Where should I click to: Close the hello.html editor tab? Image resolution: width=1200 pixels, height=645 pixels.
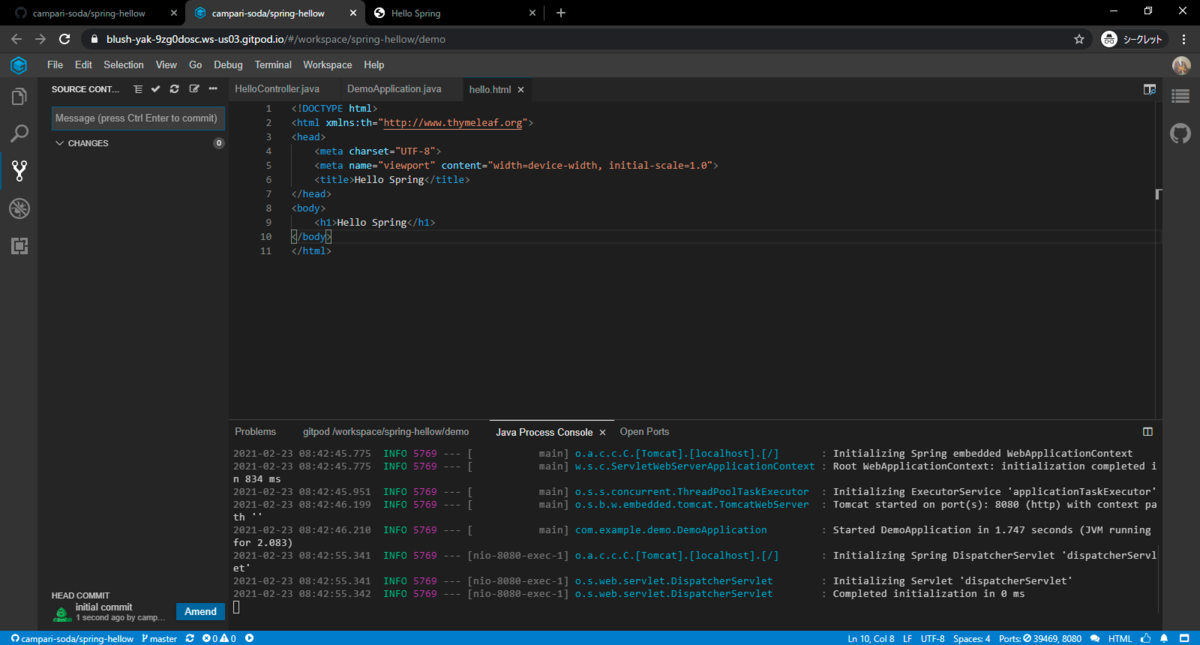click(x=521, y=89)
